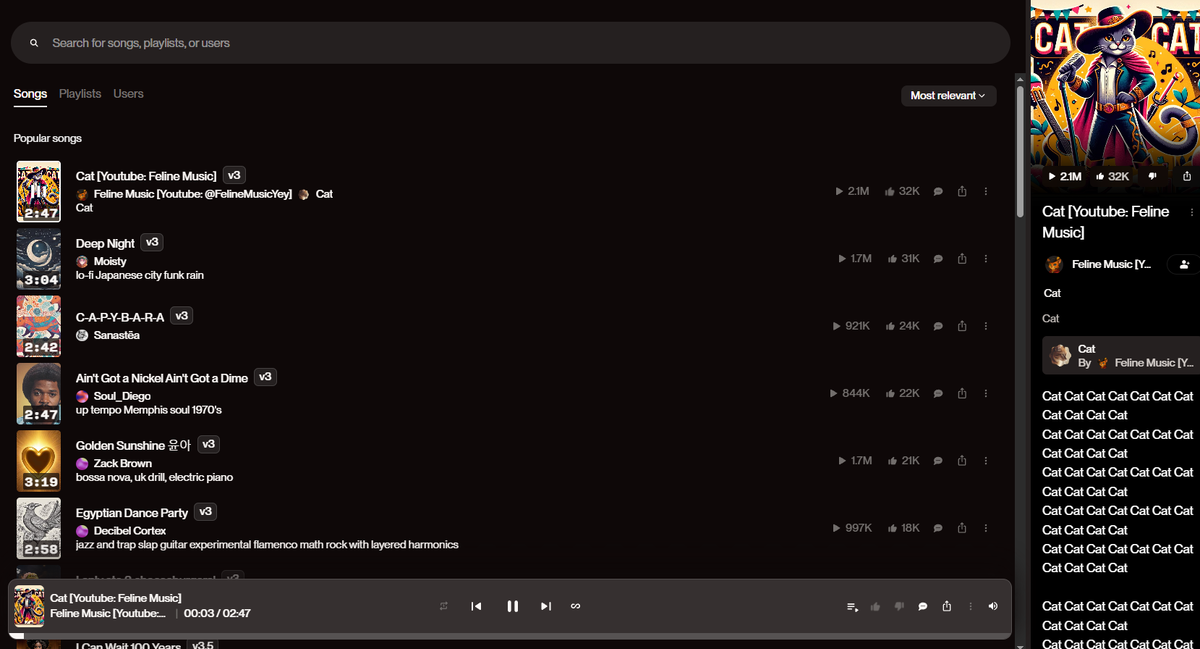Pause the currently playing song
Viewport: 1200px width, 649px height.
[x=512, y=606]
